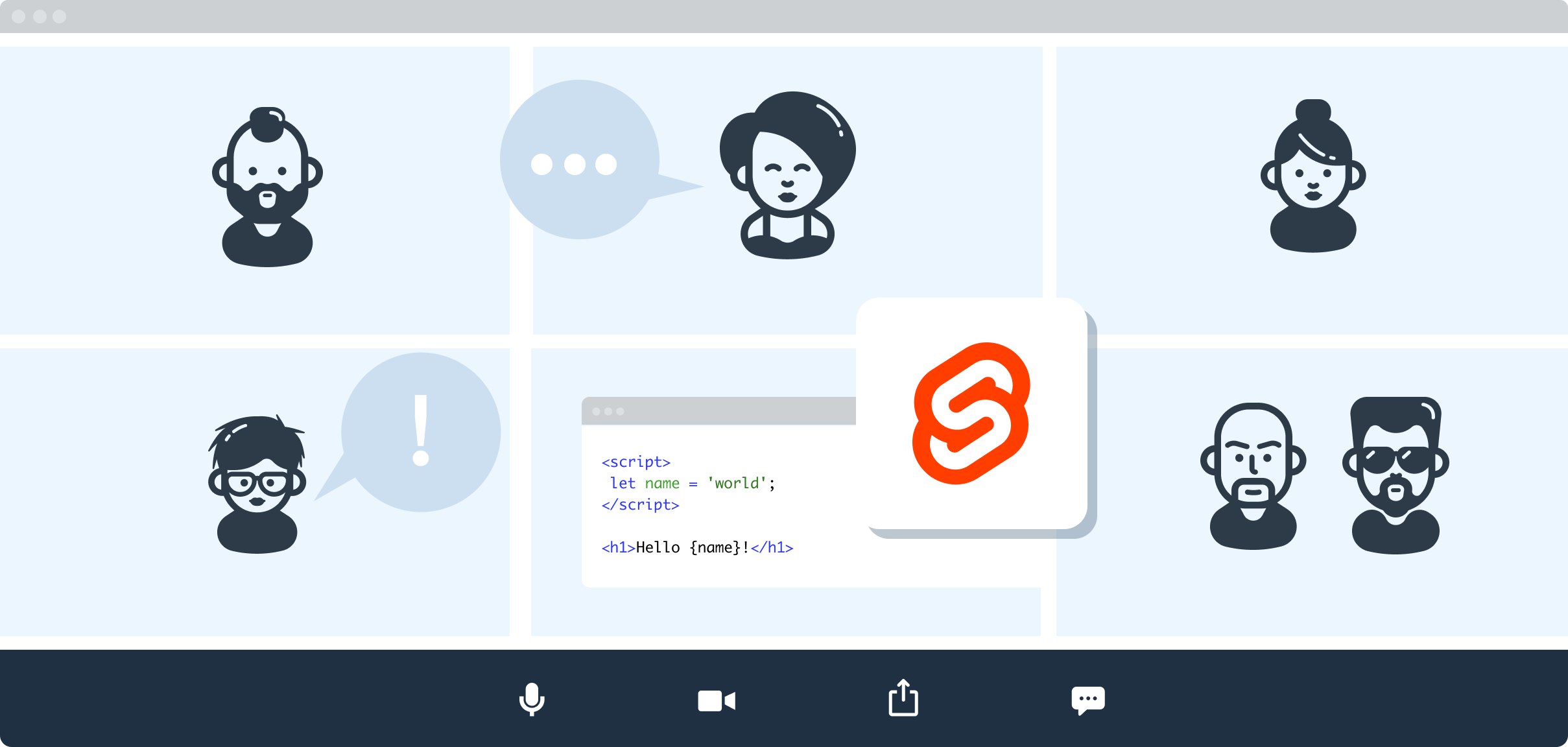This screenshot has width=1568, height=747.
Task: Select the bearded man with top knot
Action: pos(267,187)
